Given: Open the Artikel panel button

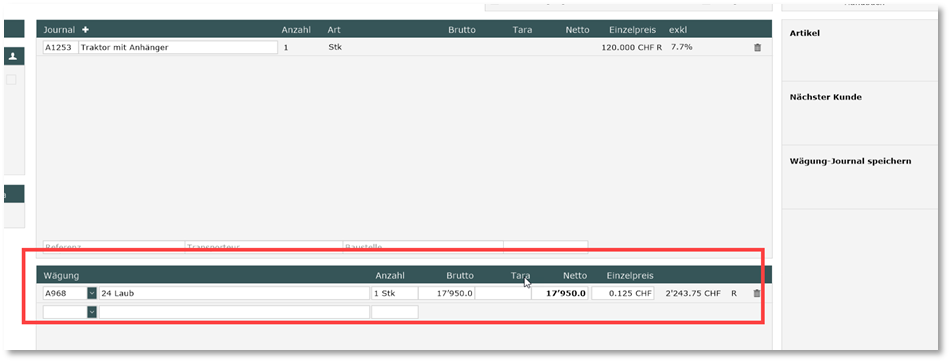Looking at the screenshot, I should (859, 51).
